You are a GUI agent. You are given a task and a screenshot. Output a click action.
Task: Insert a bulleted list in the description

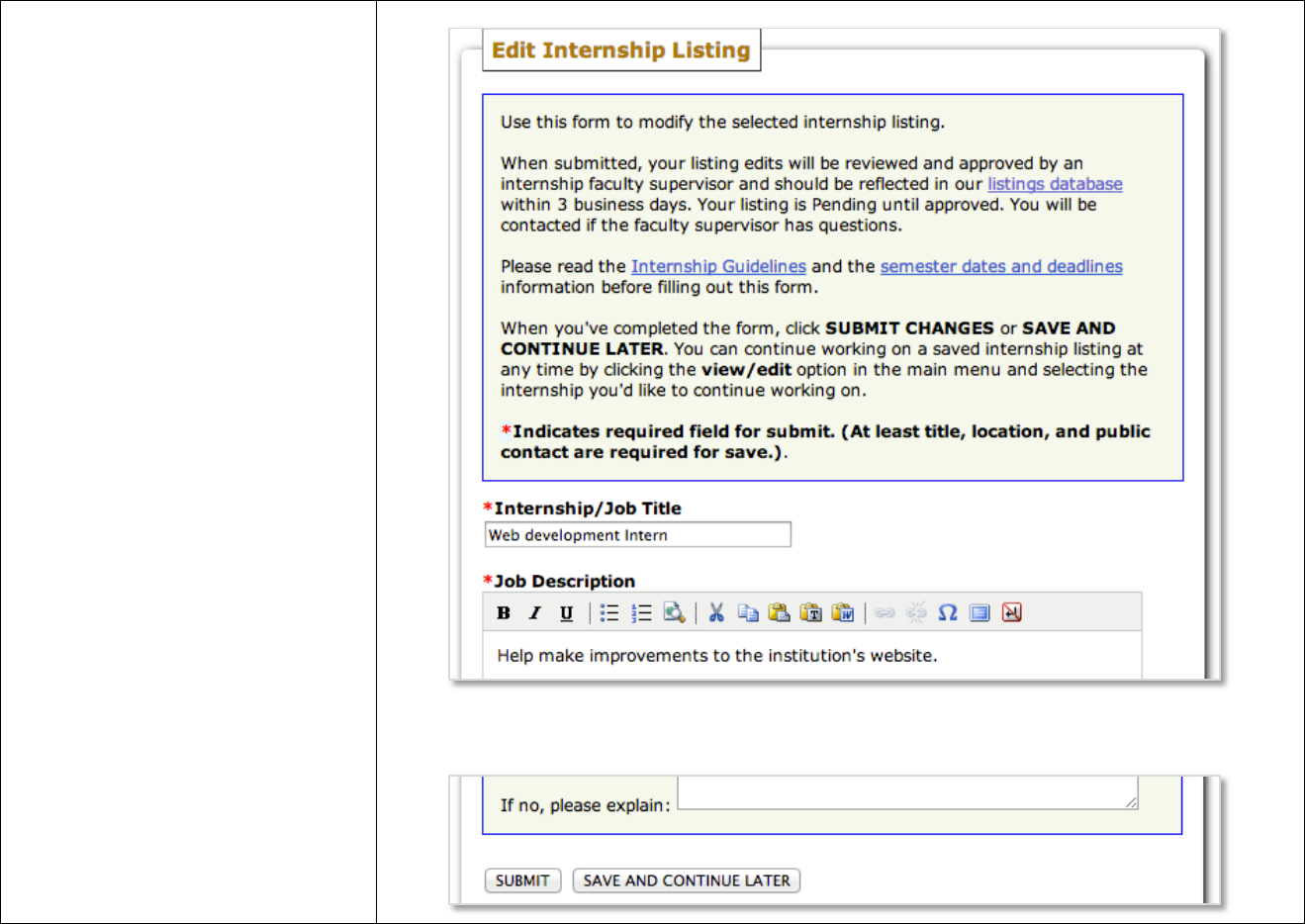tap(609, 613)
